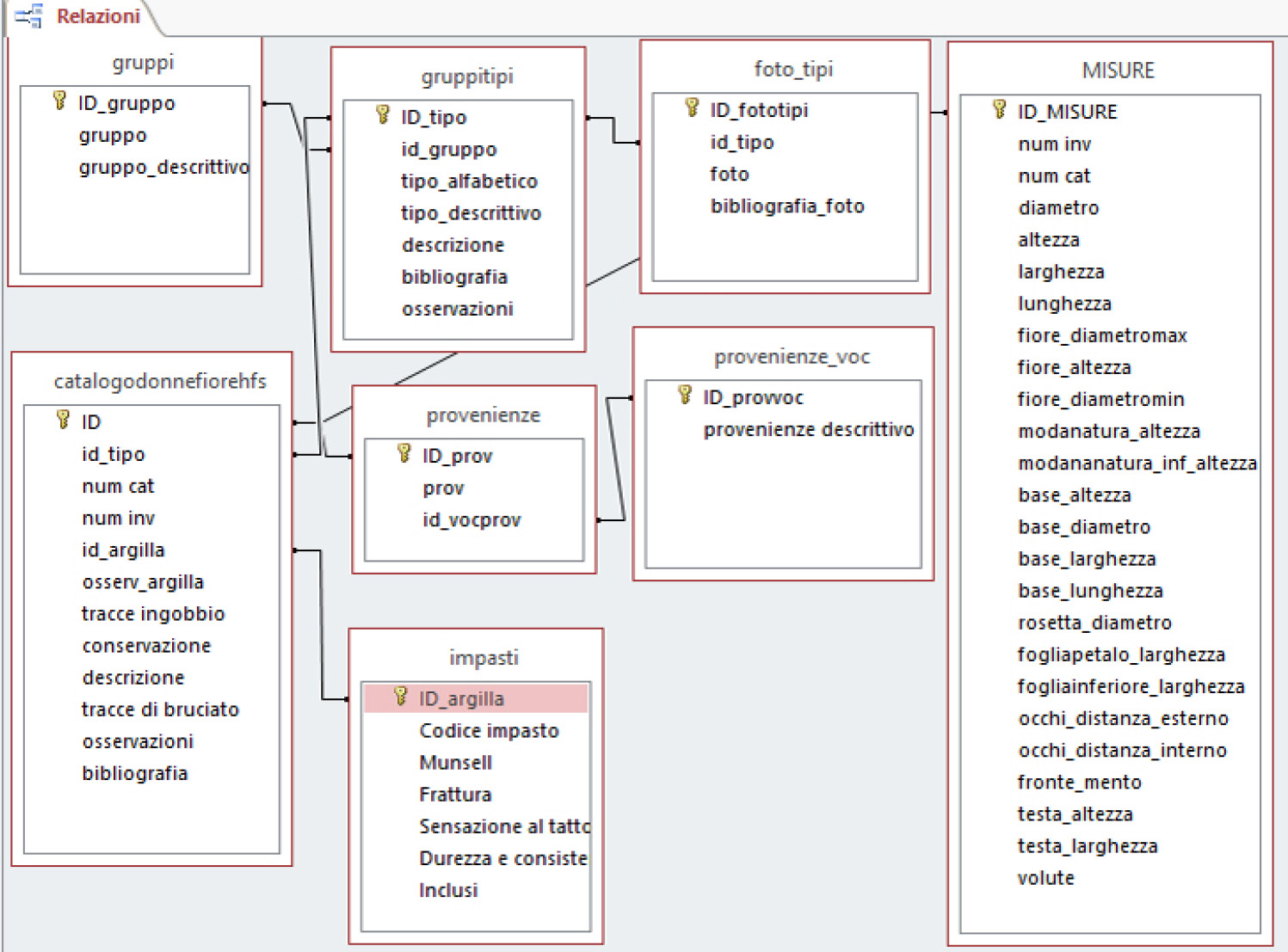Select the MISURE table title
This screenshot has height=952, width=1288.
coord(1118,71)
